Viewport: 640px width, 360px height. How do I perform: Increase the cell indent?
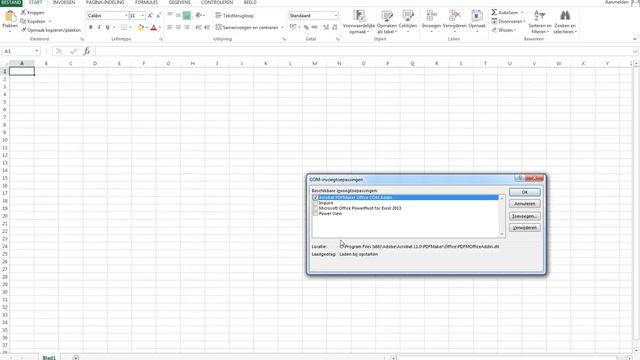coord(207,27)
